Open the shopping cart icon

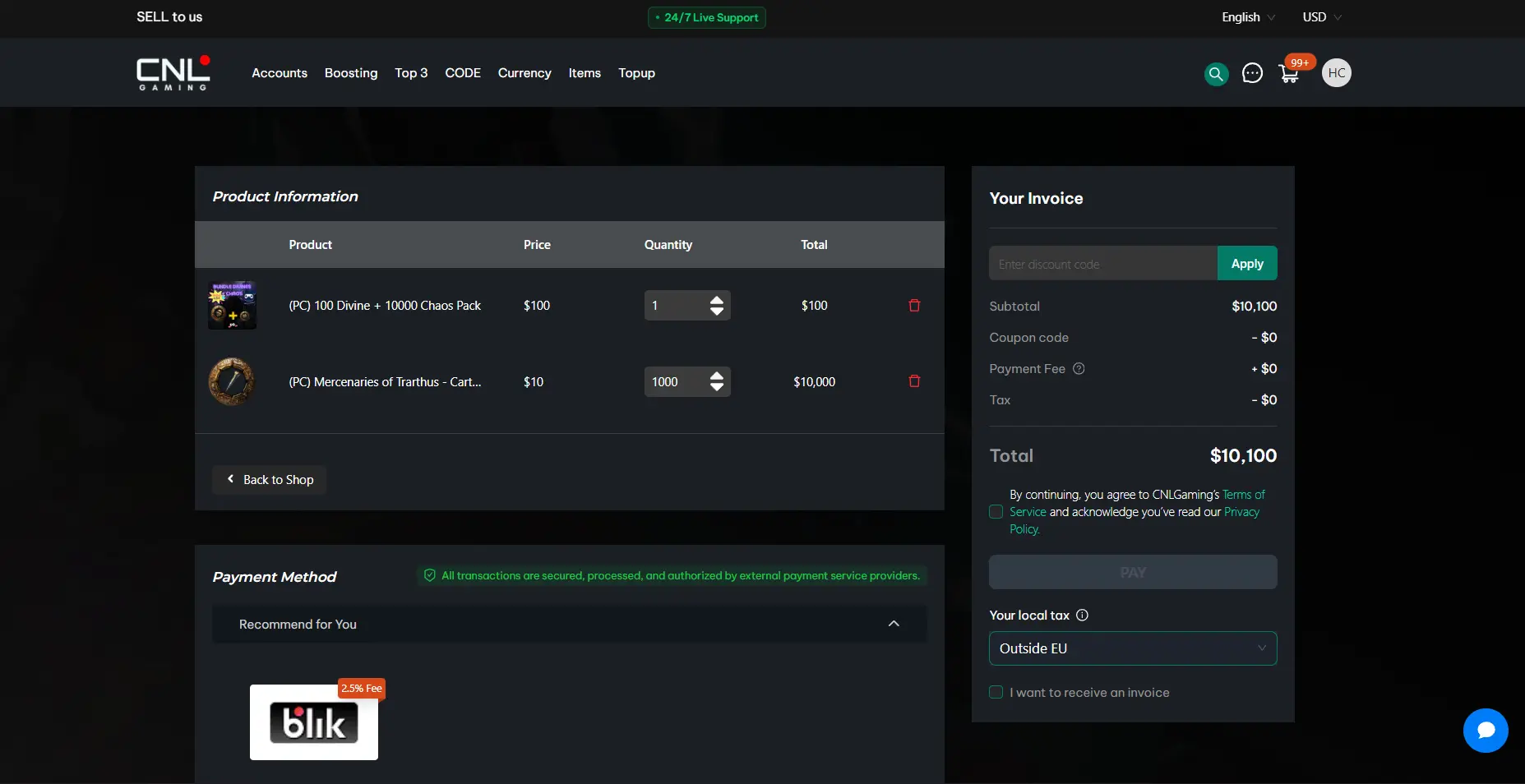click(x=1289, y=74)
